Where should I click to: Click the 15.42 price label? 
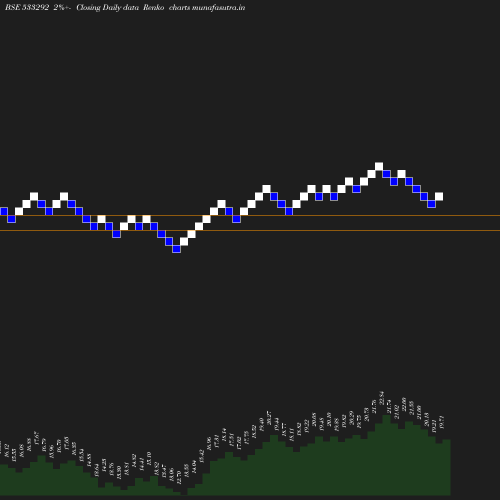201,456
